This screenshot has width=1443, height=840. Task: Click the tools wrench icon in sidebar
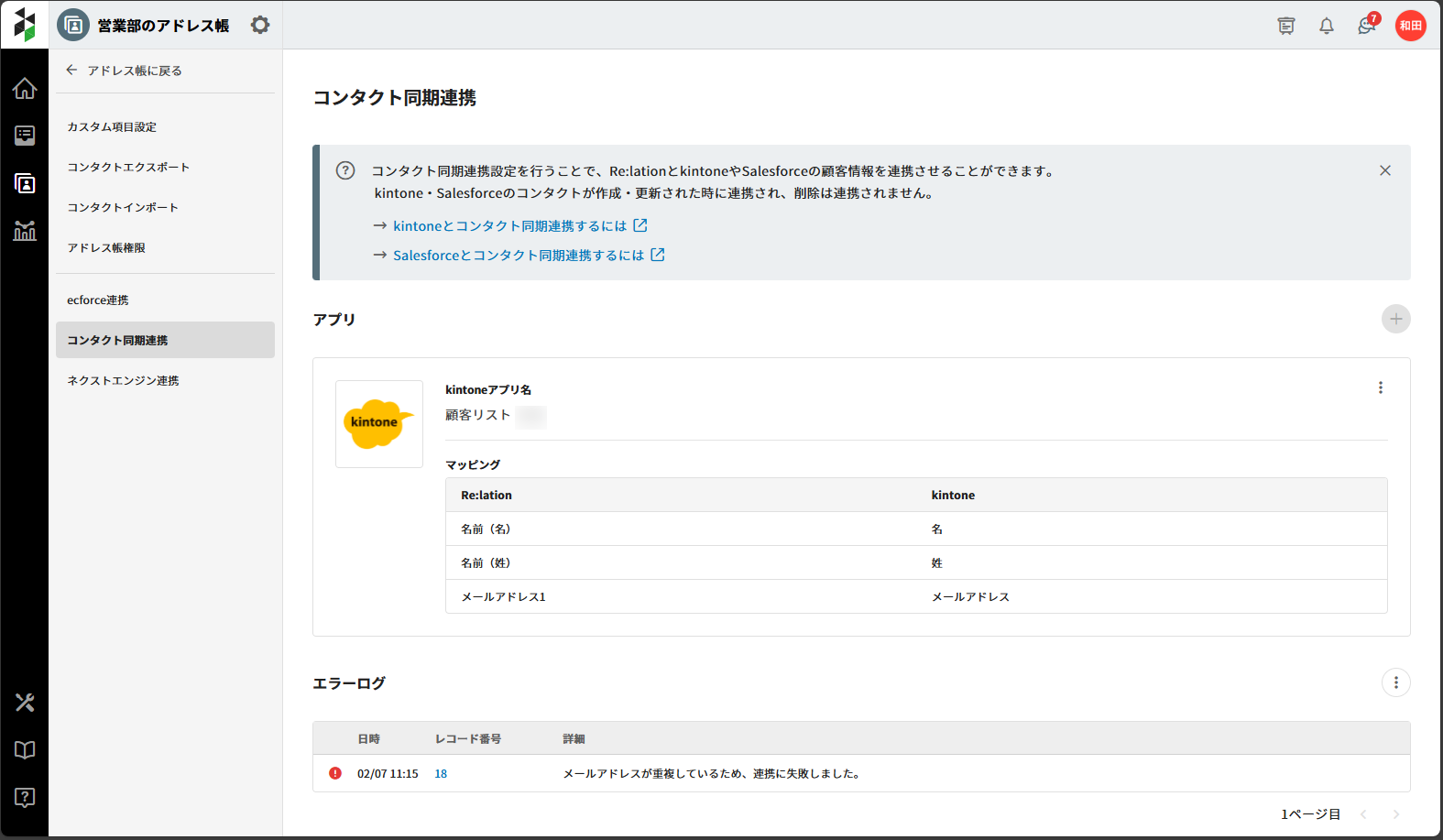click(25, 703)
